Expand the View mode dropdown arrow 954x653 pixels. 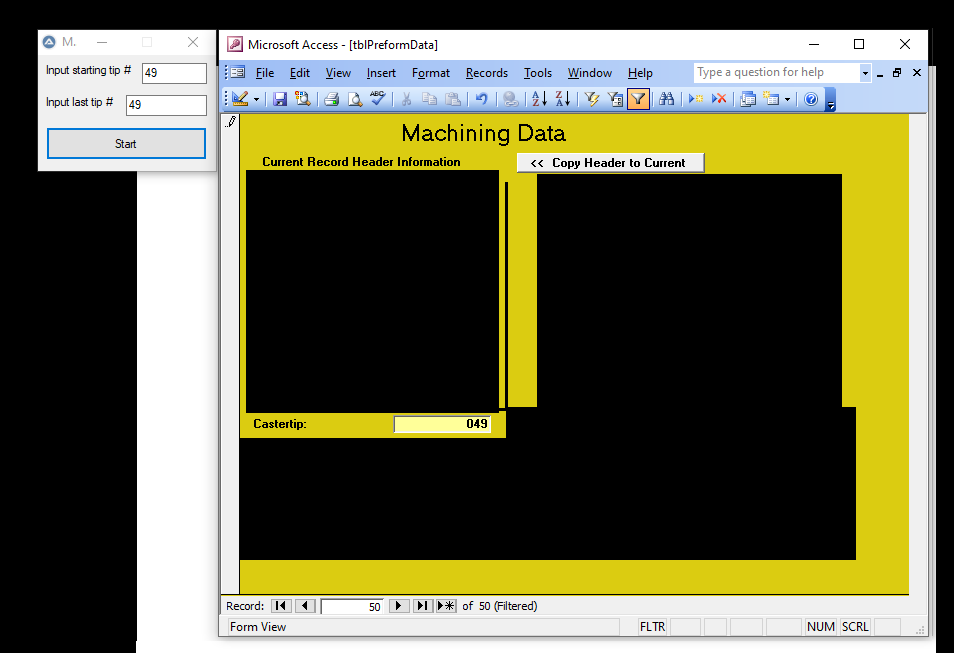(x=256, y=99)
